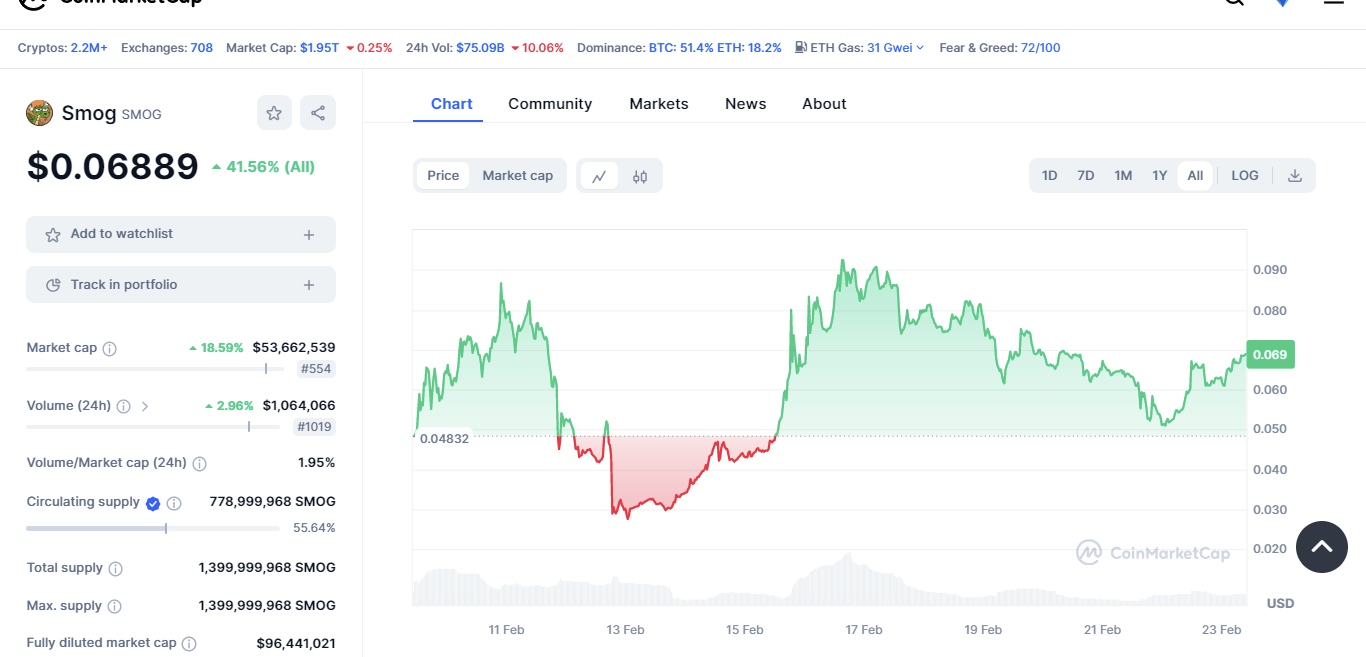Click the green 0.069 current price label
The width and height of the screenshot is (1366, 657).
point(1269,355)
